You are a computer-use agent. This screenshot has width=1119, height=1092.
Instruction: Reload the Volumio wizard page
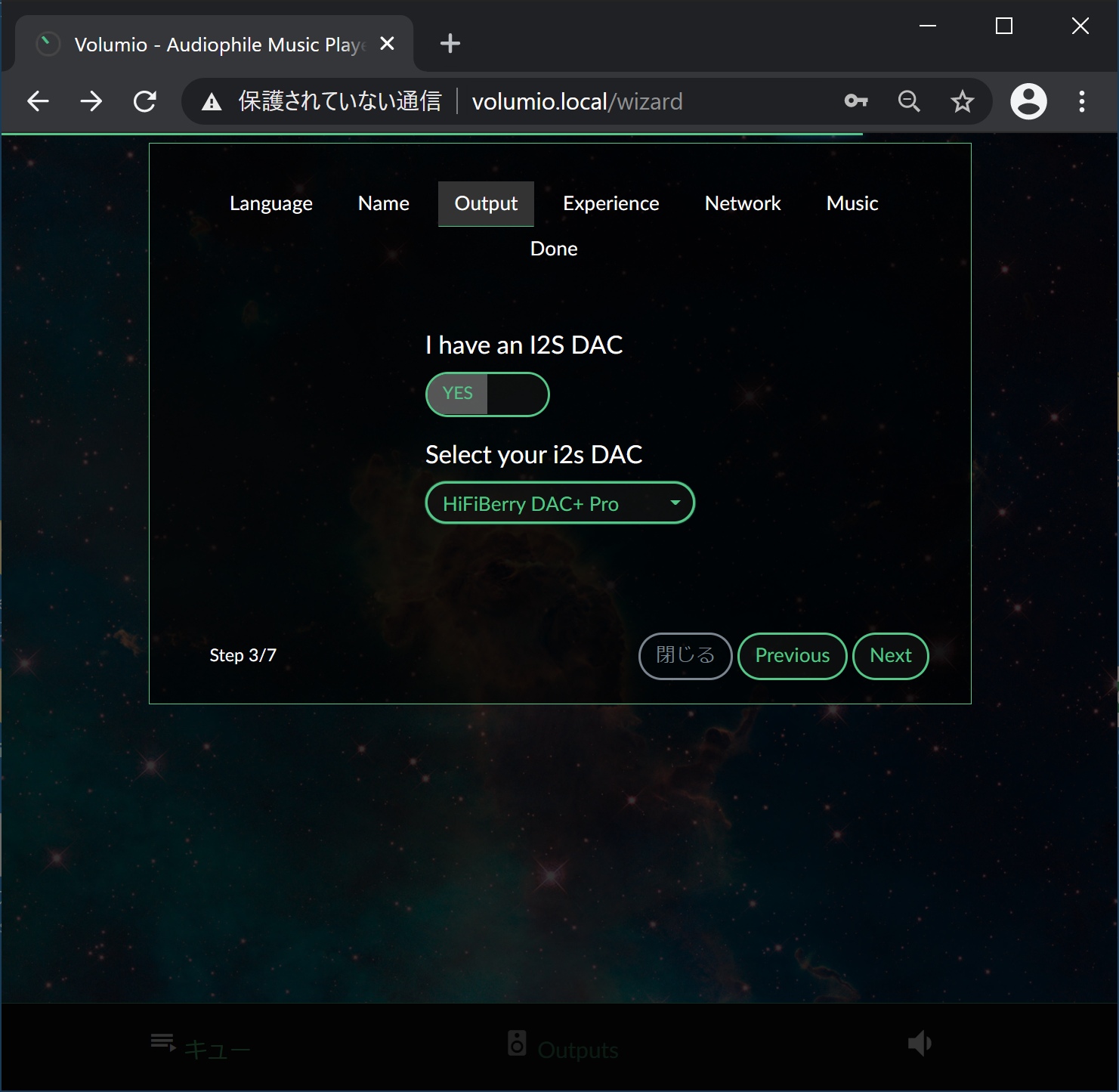144,101
